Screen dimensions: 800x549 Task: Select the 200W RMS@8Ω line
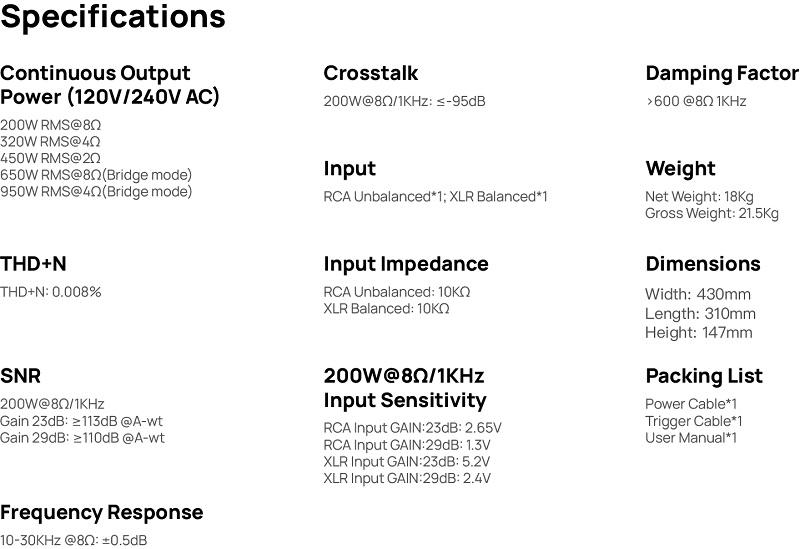click(51, 125)
